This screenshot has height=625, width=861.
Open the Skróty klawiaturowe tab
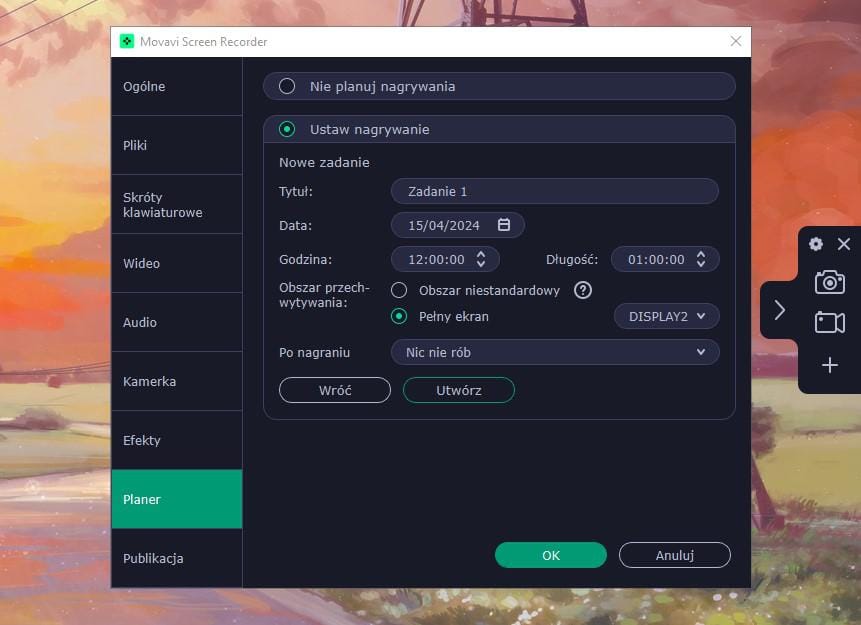coord(177,204)
